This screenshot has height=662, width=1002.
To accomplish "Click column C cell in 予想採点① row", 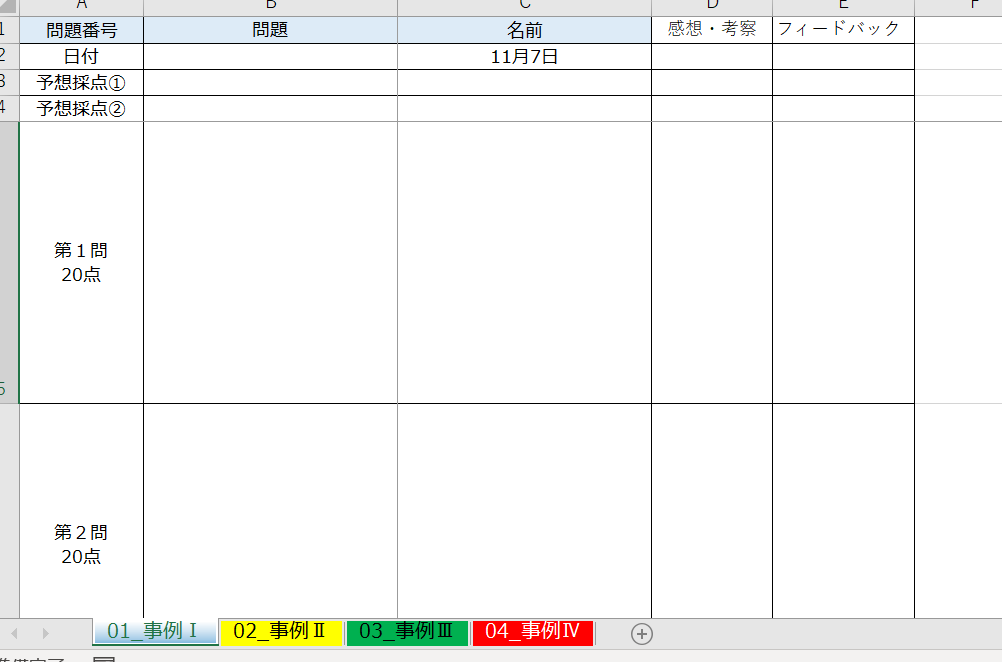I will [x=524, y=82].
